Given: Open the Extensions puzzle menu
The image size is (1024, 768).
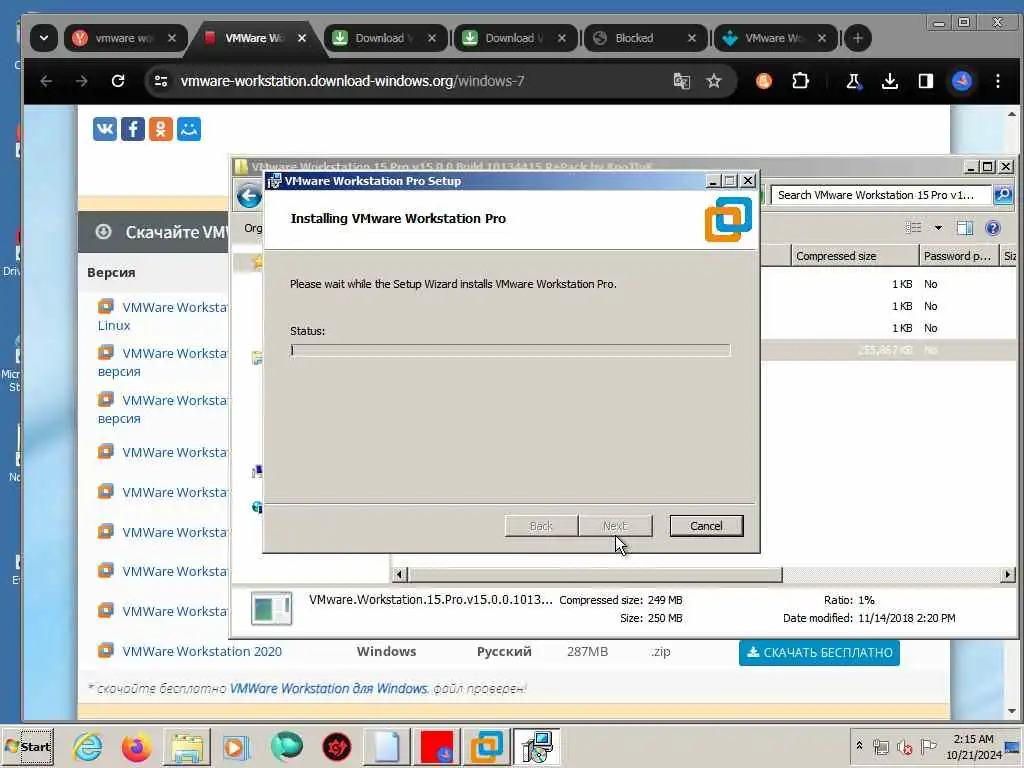Looking at the screenshot, I should click(x=800, y=81).
